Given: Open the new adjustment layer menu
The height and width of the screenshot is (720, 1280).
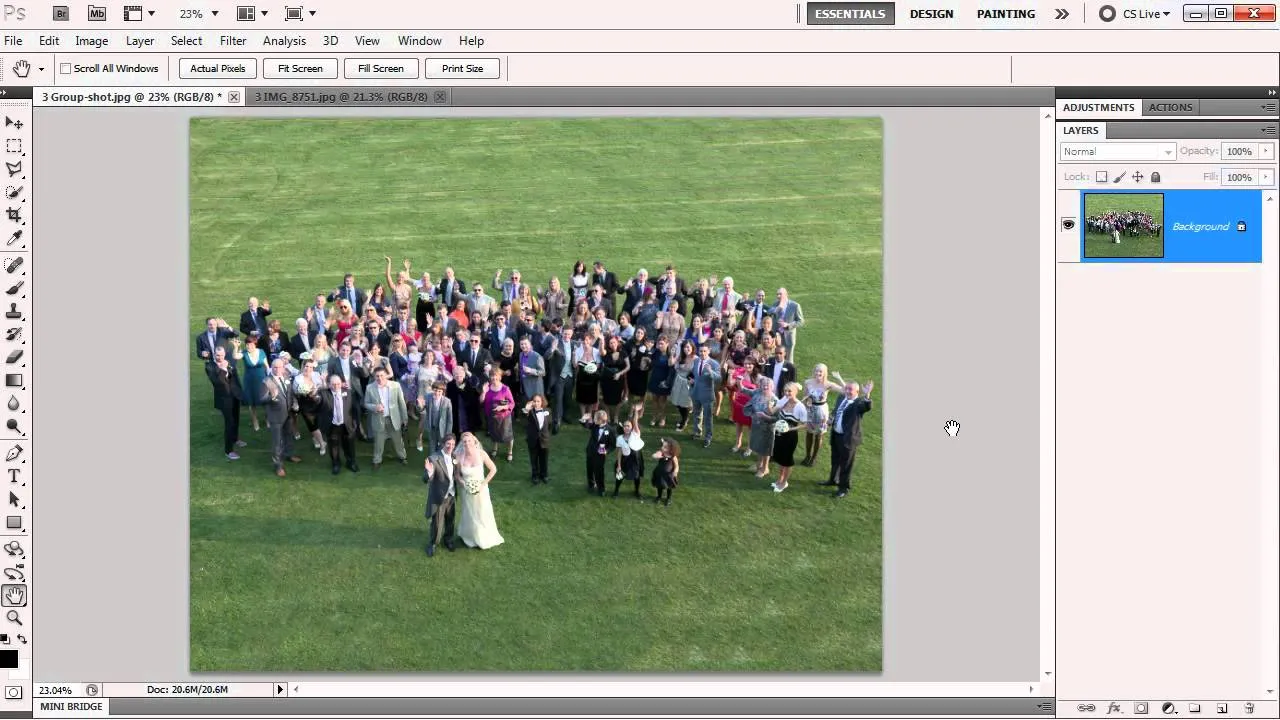Looking at the screenshot, I should [x=1167, y=707].
